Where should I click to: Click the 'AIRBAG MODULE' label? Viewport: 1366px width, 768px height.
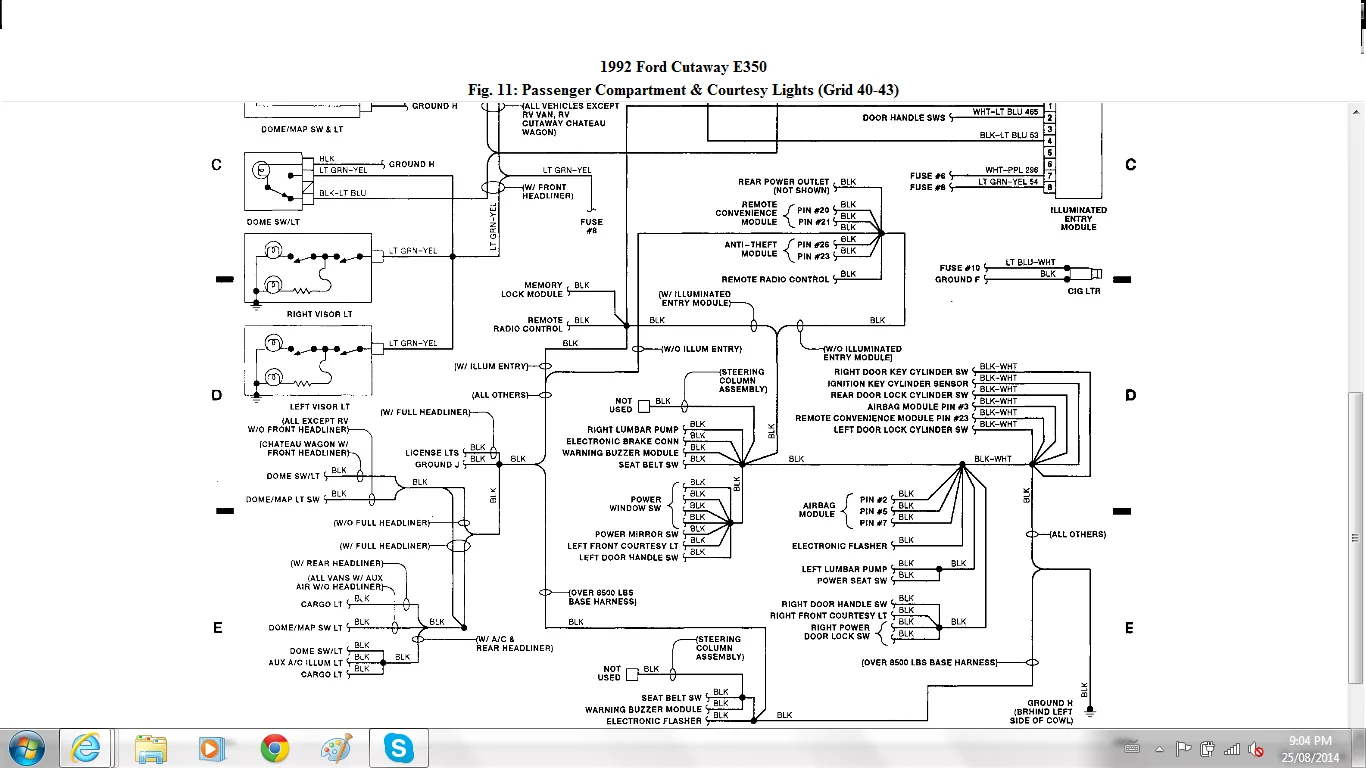point(818,510)
